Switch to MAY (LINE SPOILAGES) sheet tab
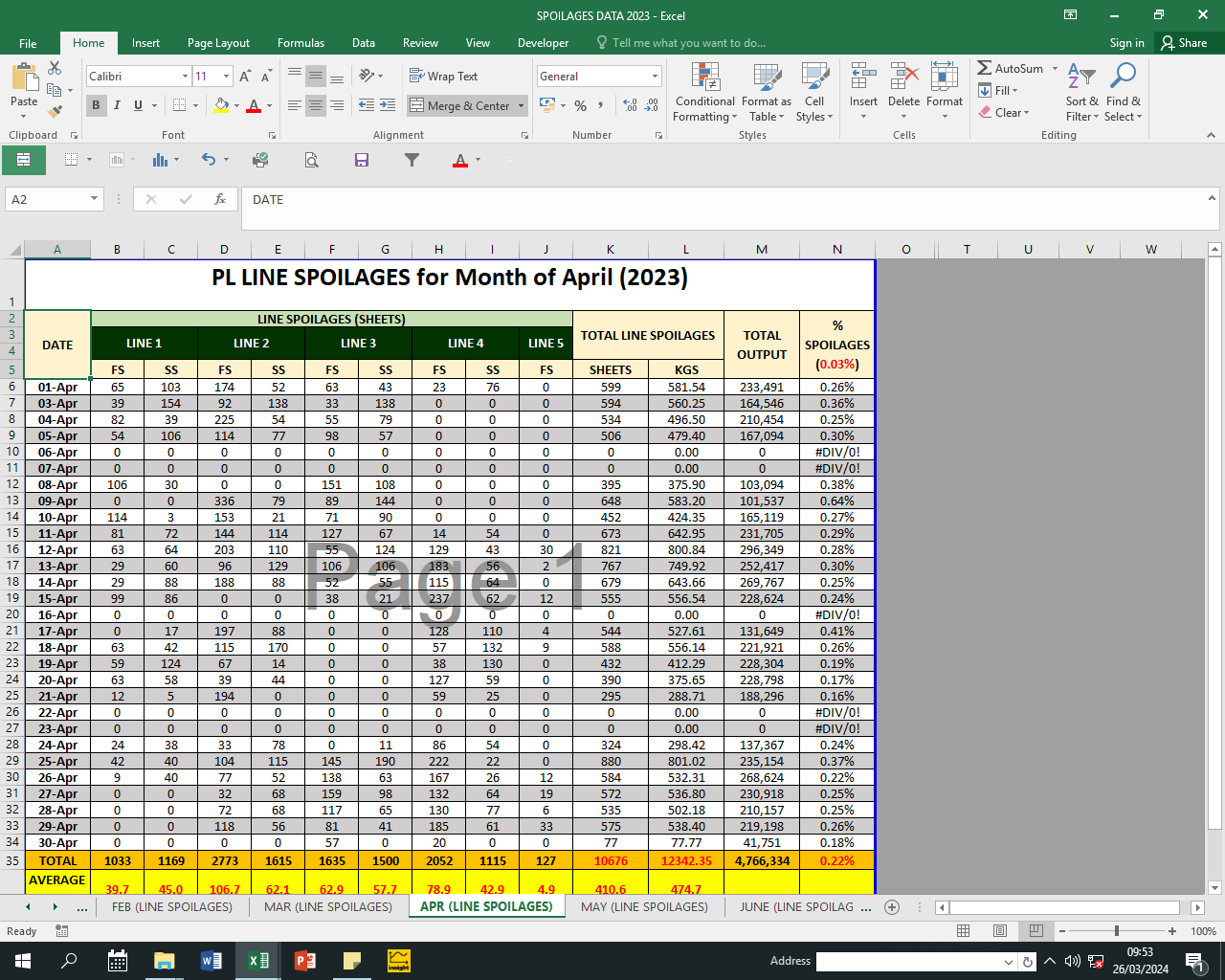 644,907
